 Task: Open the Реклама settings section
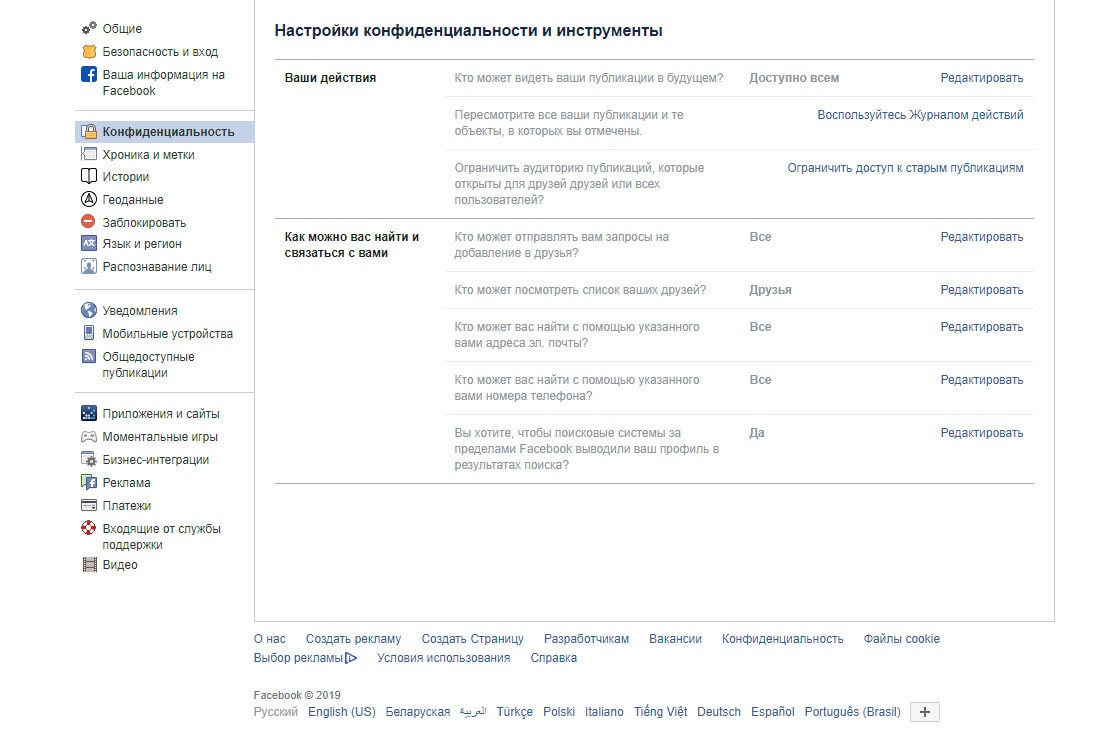(x=126, y=483)
